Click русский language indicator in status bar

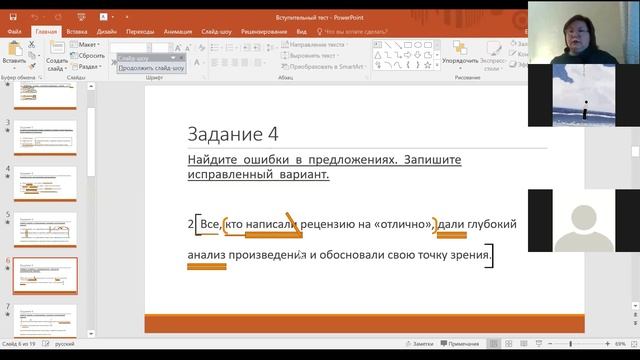pos(64,344)
